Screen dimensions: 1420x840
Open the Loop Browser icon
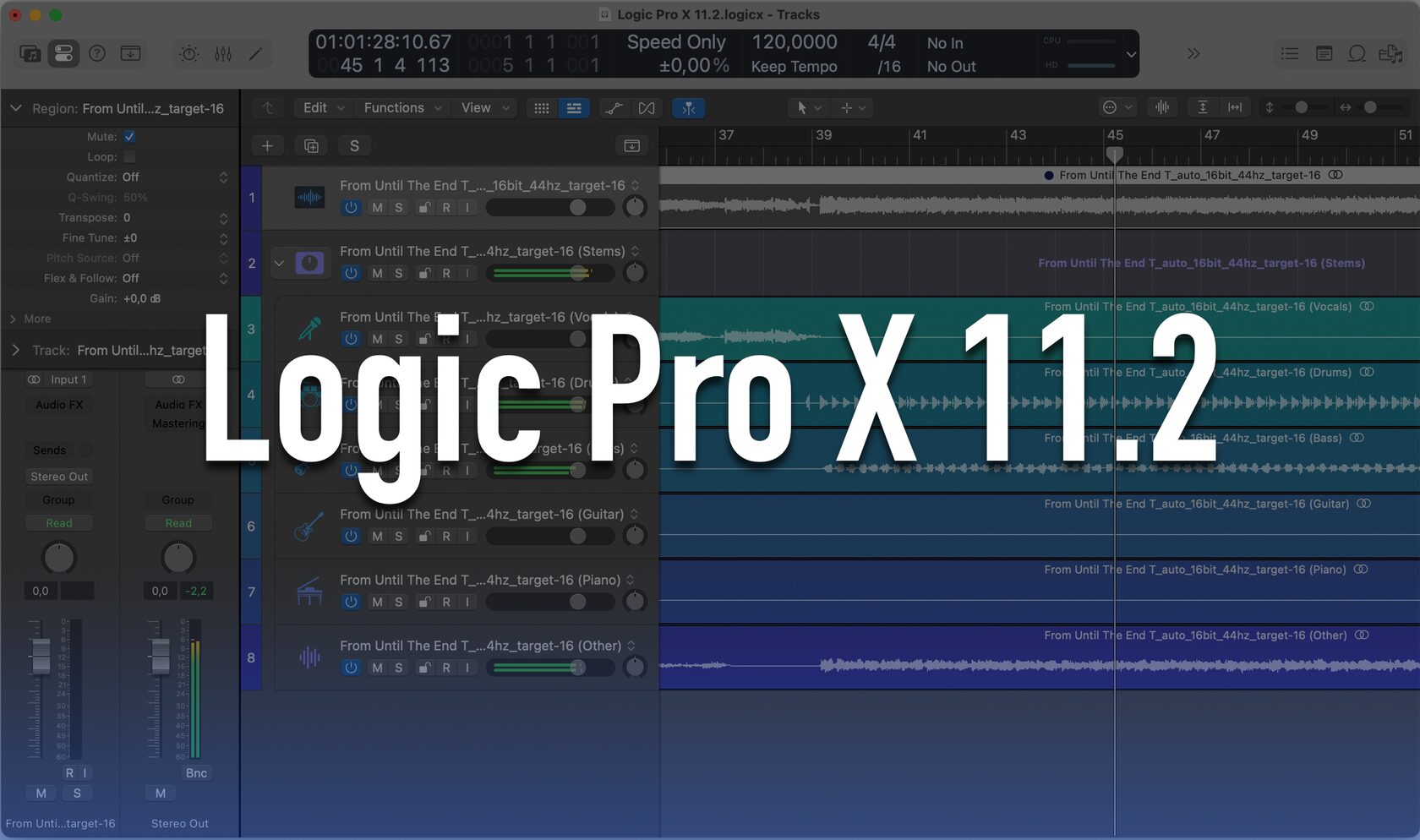point(1357,54)
